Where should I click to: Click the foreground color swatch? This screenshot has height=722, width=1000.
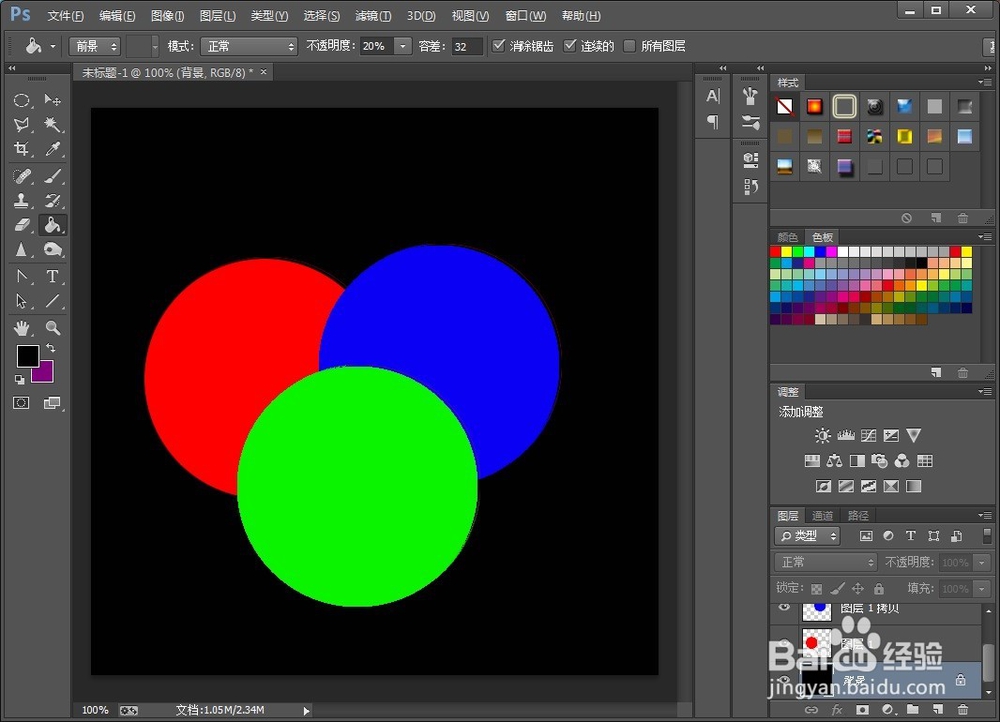[x=27, y=356]
